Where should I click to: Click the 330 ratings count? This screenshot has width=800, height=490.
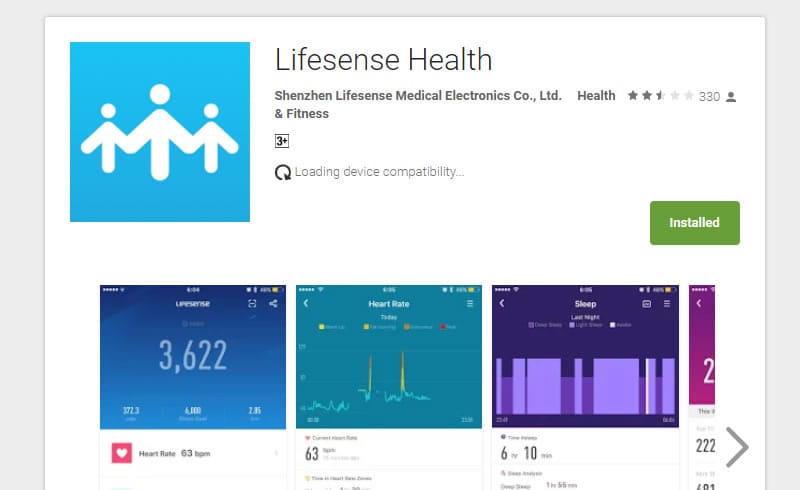click(709, 96)
